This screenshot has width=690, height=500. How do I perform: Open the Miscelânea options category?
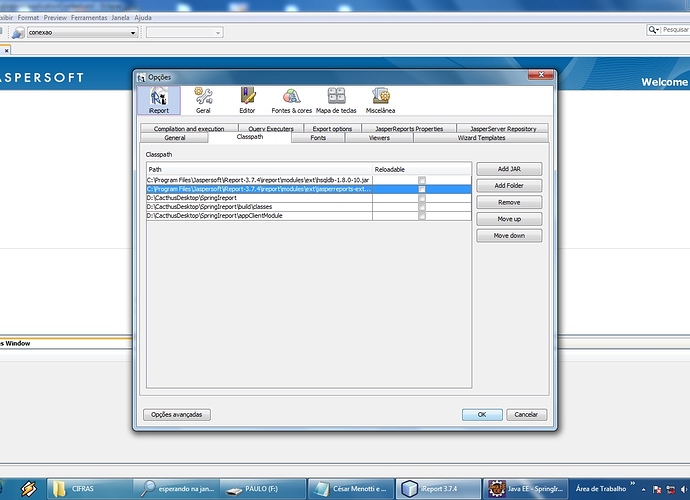pyautogui.click(x=380, y=100)
